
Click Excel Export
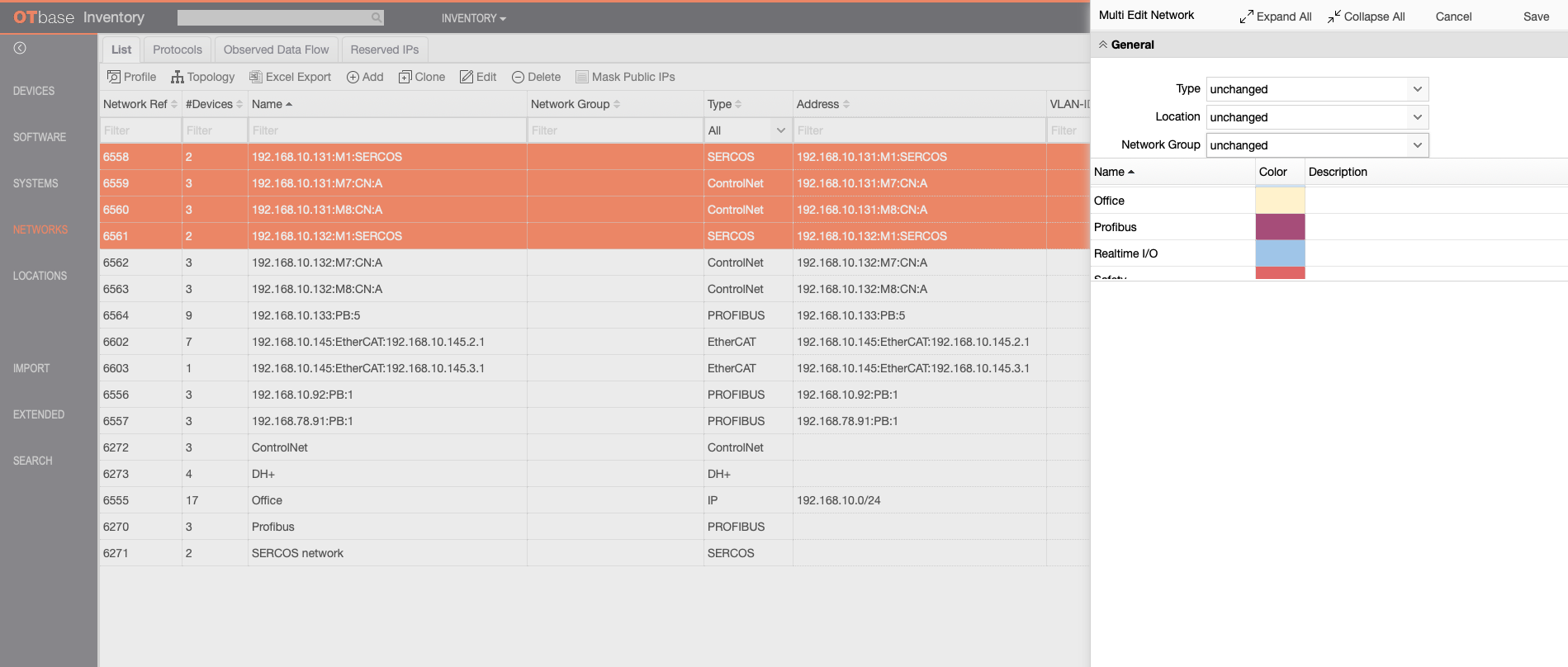point(290,77)
